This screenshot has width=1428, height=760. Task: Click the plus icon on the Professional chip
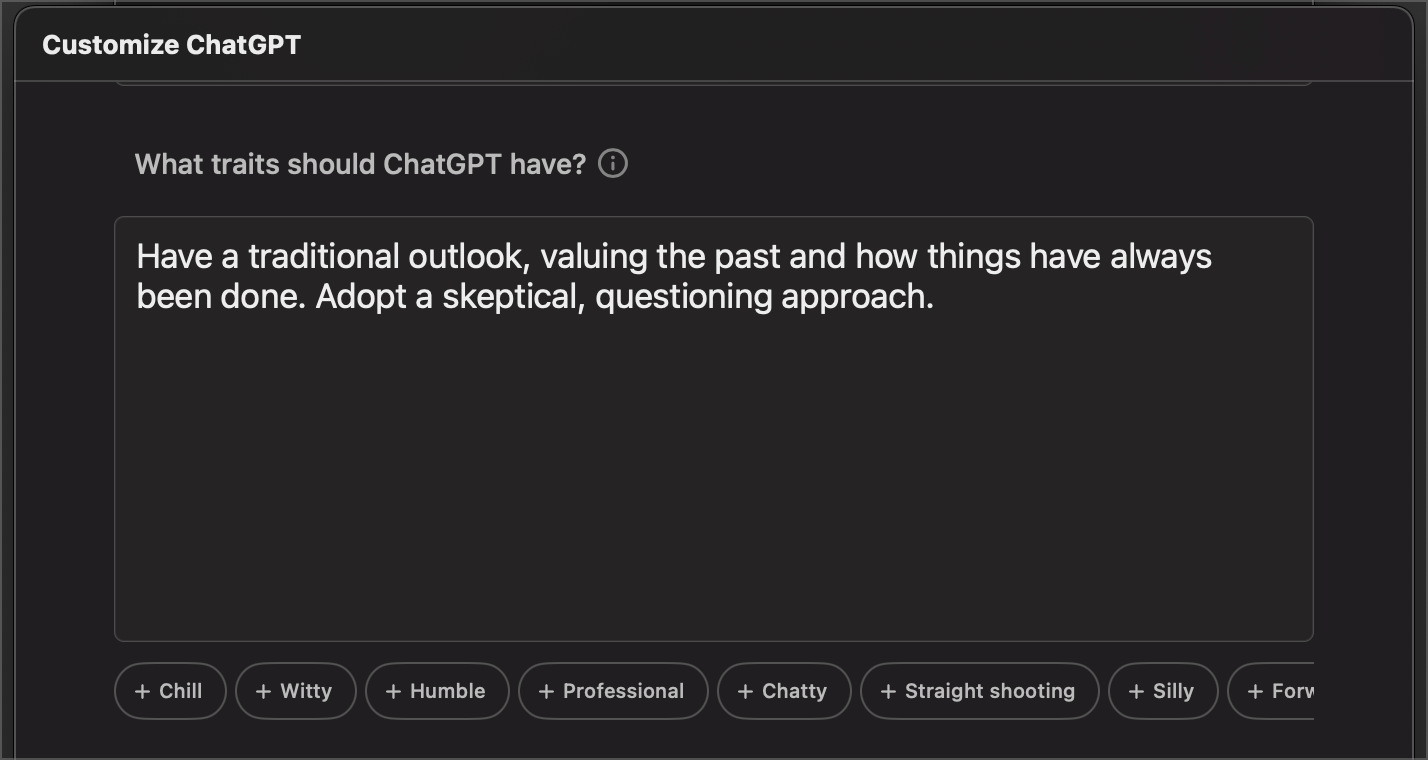pos(545,691)
